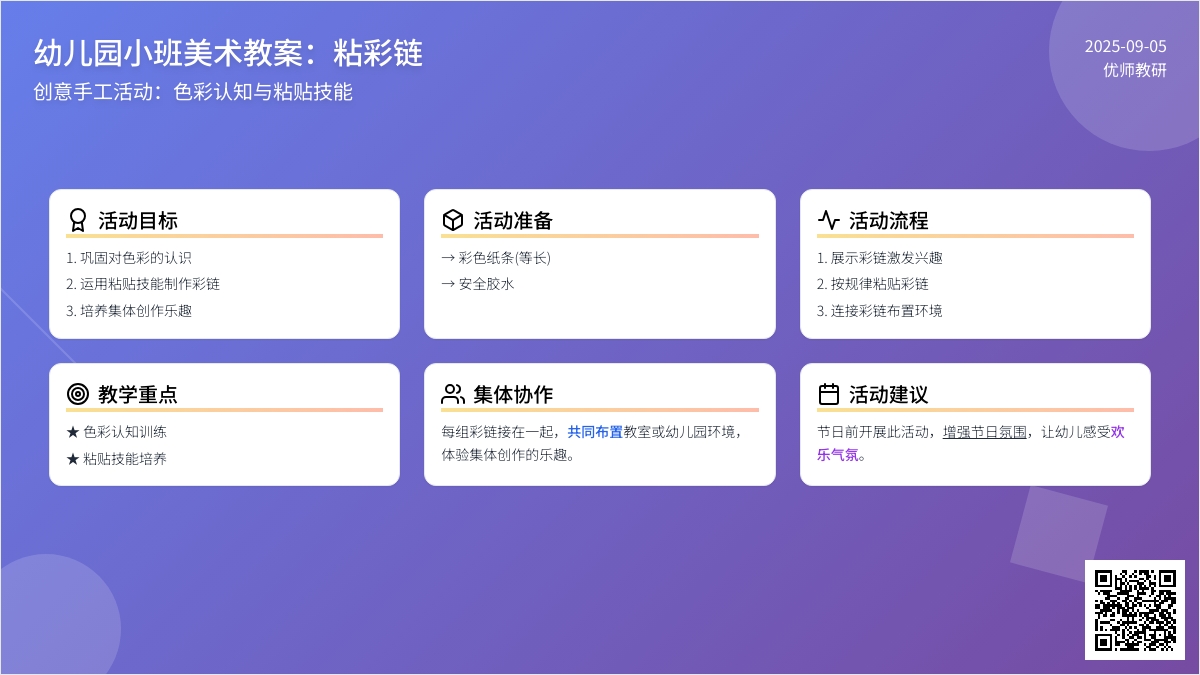
Task: Click the award icon beside 活动目标
Action: click(78, 220)
